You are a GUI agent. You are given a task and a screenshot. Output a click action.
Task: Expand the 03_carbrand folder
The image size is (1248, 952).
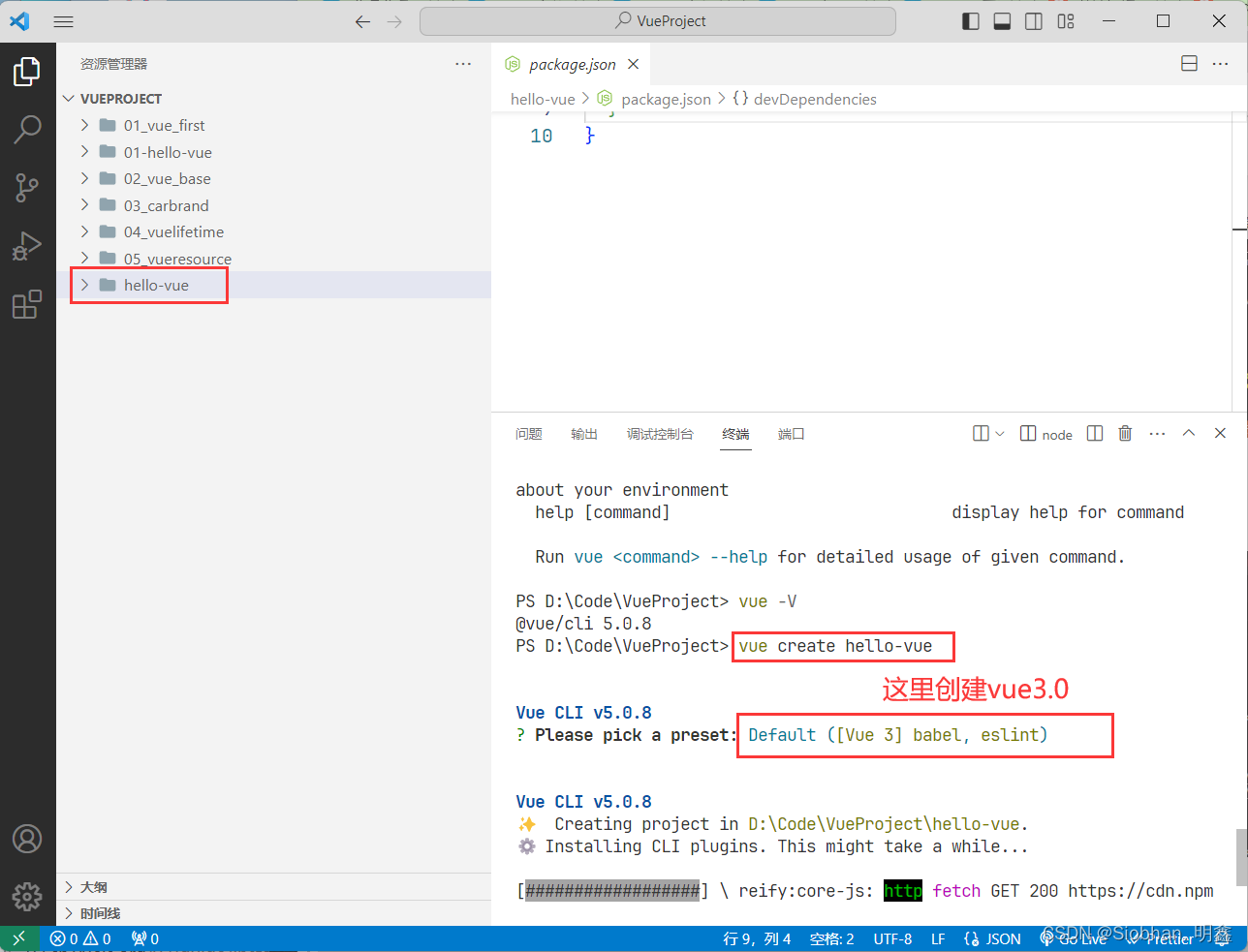click(84, 205)
